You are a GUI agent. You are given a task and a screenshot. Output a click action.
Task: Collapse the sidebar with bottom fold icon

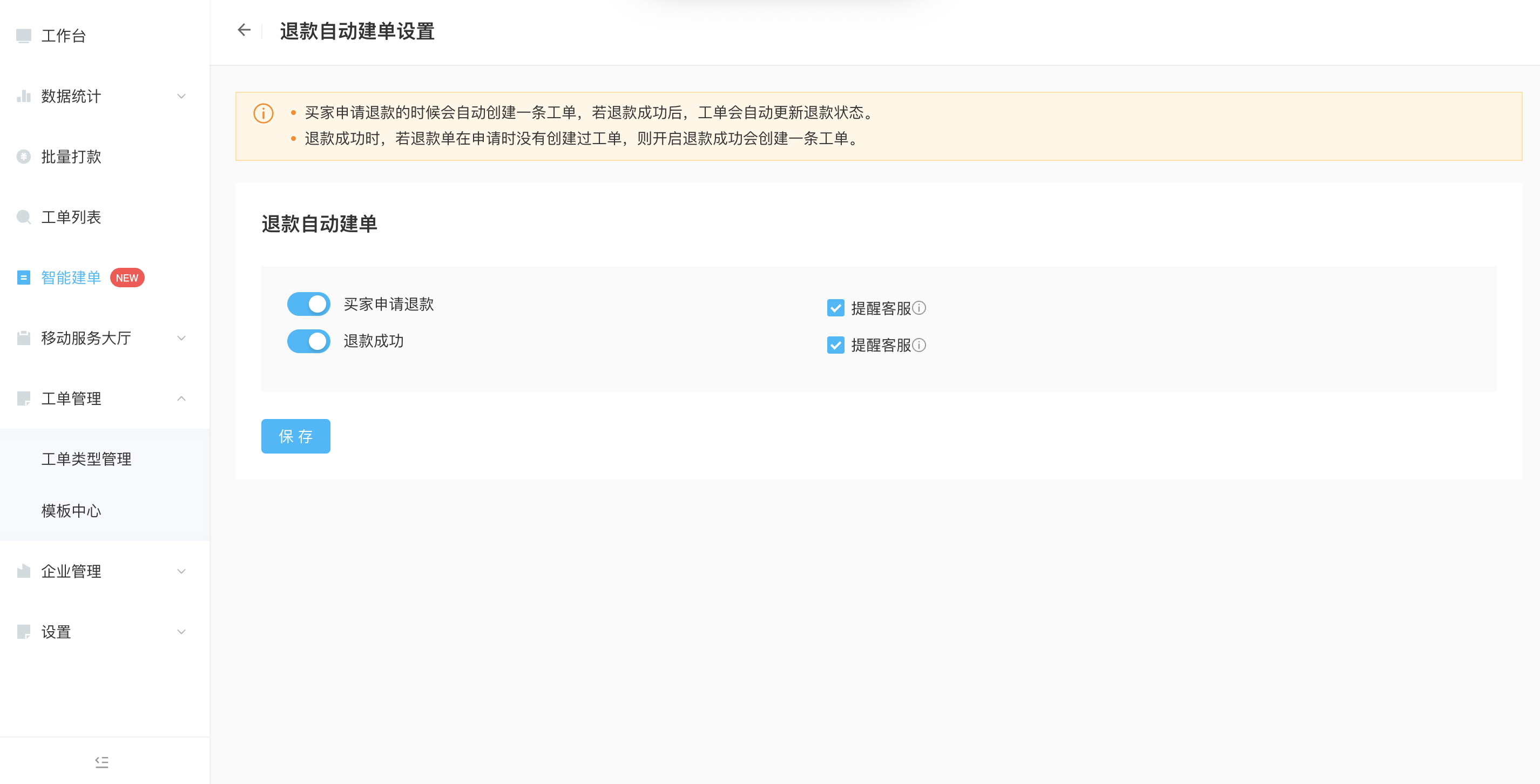[x=102, y=762]
